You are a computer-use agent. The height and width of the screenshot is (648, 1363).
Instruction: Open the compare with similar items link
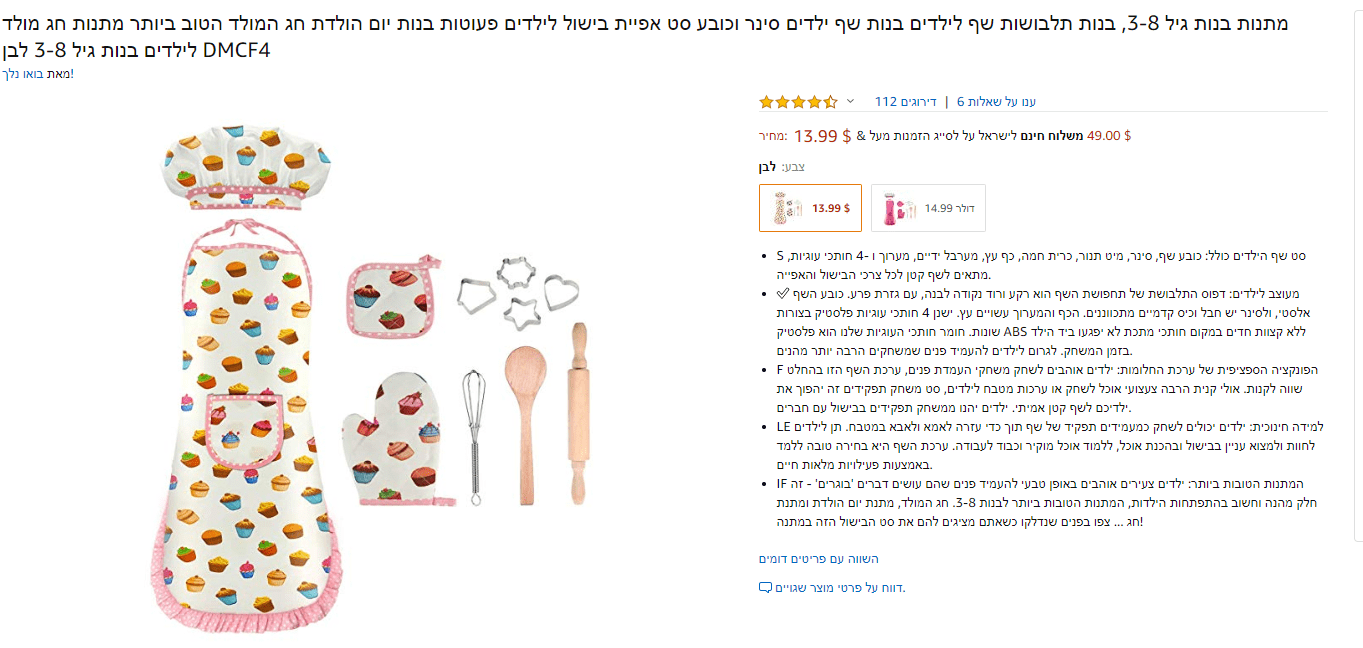(x=818, y=558)
